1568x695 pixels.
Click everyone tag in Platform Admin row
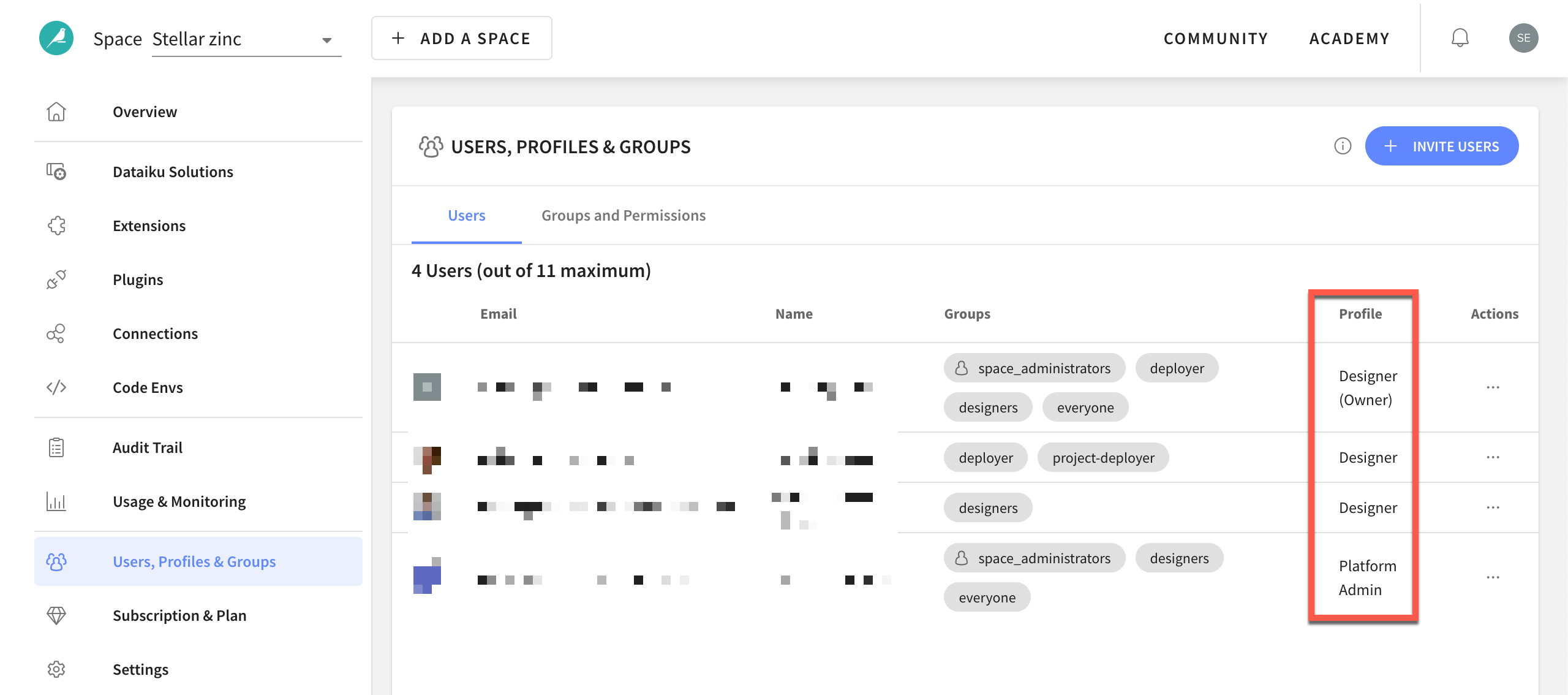[987, 597]
